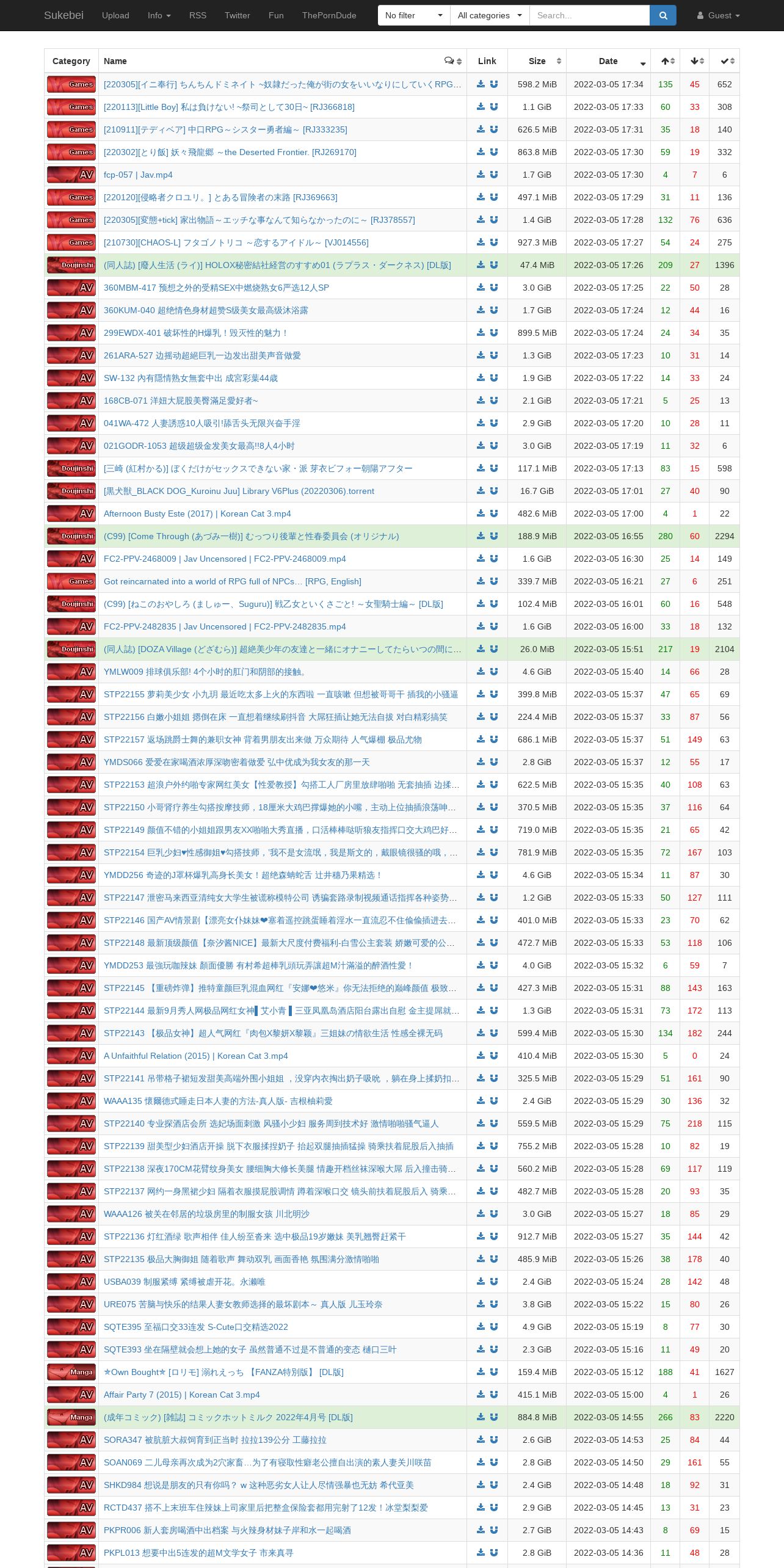Click Doujinshi category icon for Library V6Plus row

click(71, 491)
